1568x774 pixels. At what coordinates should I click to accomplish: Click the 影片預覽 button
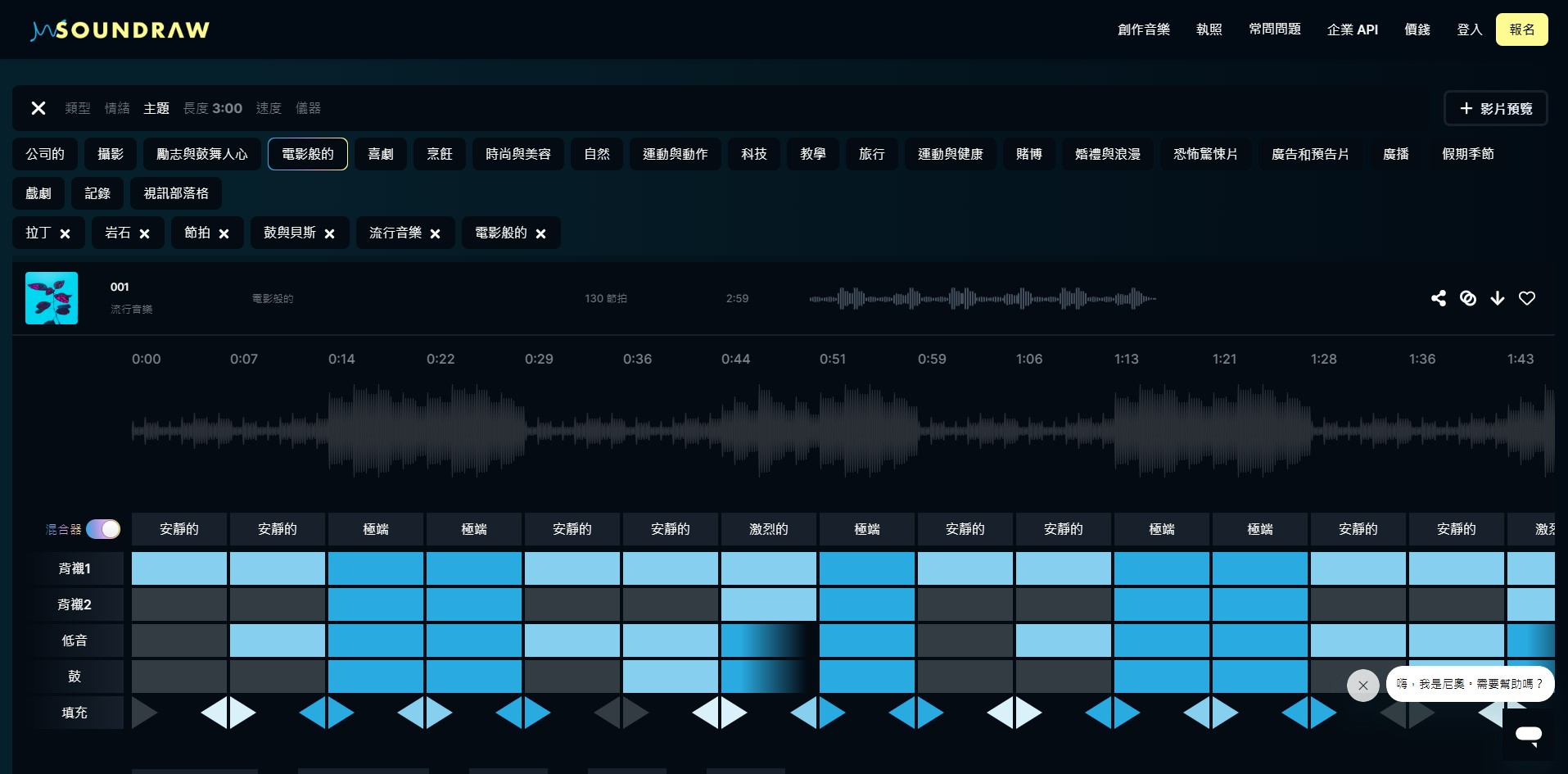tap(1495, 107)
